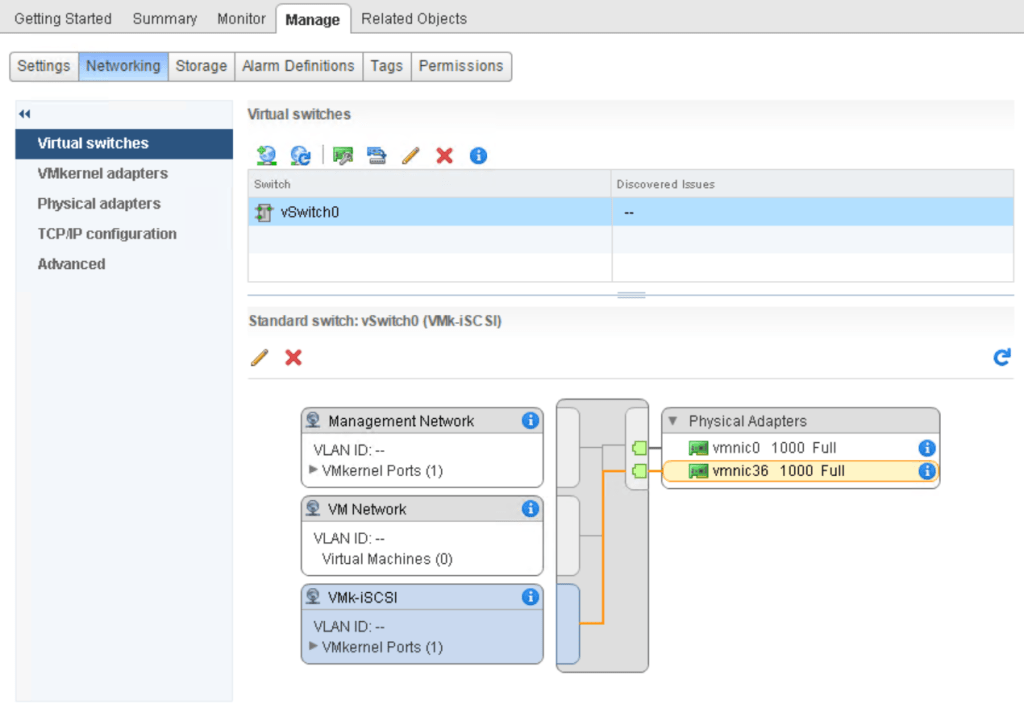Viewport: 1024px width, 708px height.
Task: Click the vmnic36 network card icon
Action: click(698, 471)
